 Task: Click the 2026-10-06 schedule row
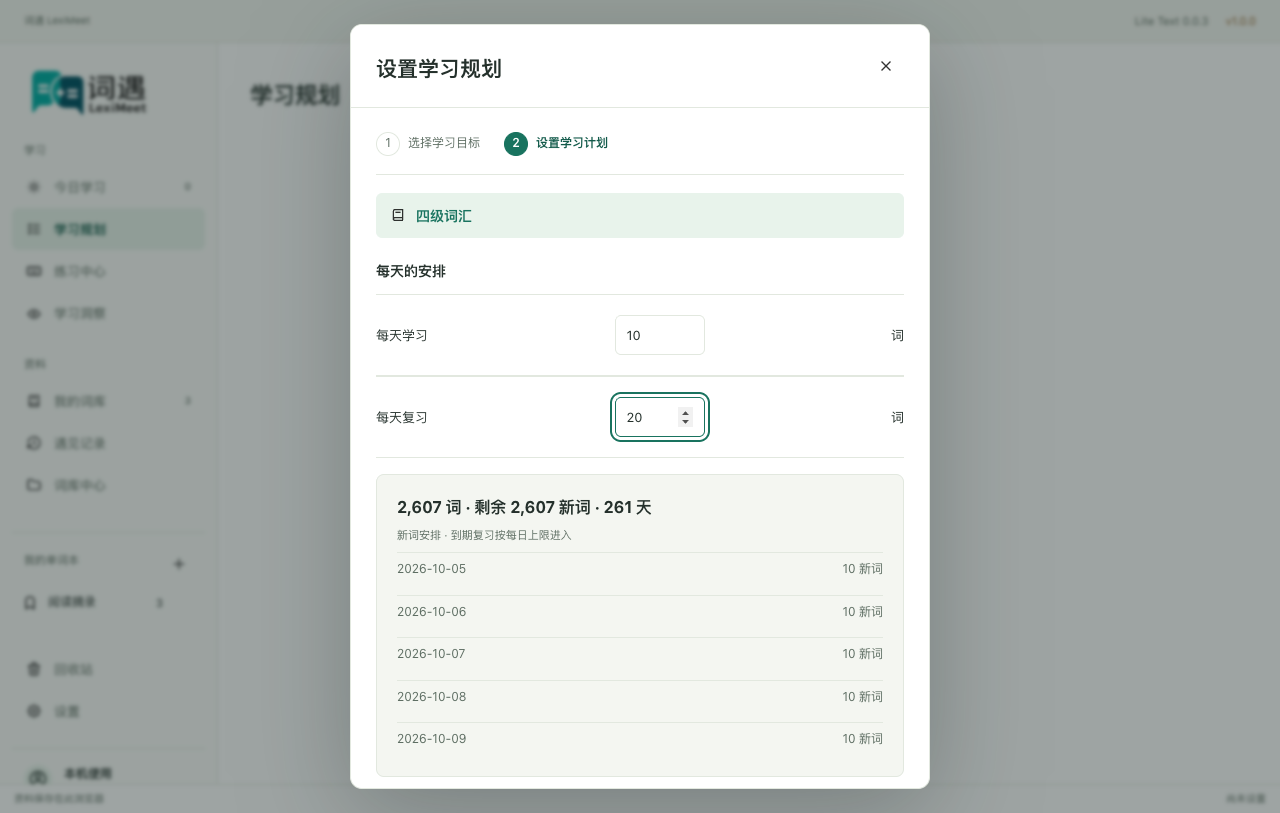(x=640, y=612)
